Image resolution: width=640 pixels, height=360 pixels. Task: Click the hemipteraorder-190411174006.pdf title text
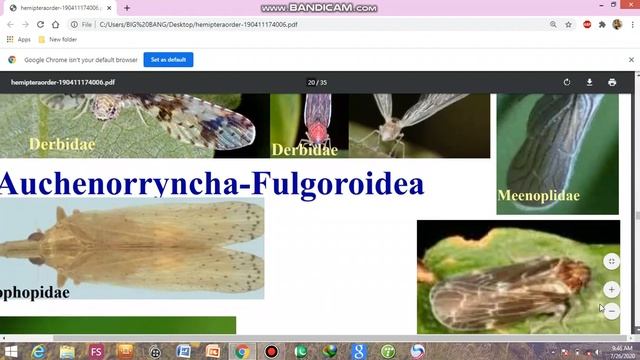coord(63,82)
